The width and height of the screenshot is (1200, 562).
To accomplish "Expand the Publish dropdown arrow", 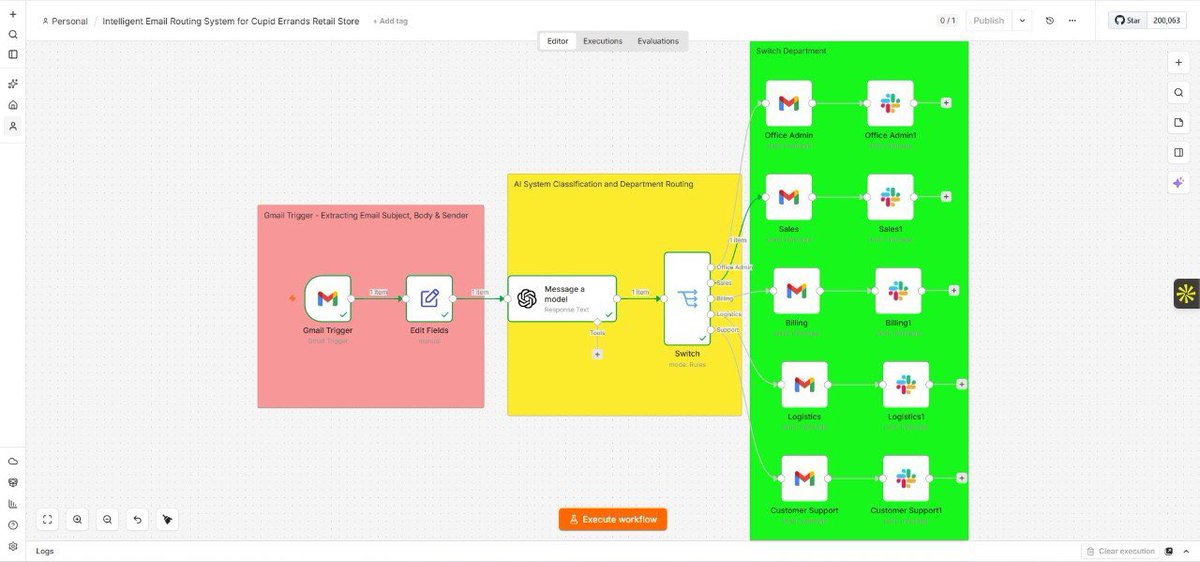I will (1022, 20).
